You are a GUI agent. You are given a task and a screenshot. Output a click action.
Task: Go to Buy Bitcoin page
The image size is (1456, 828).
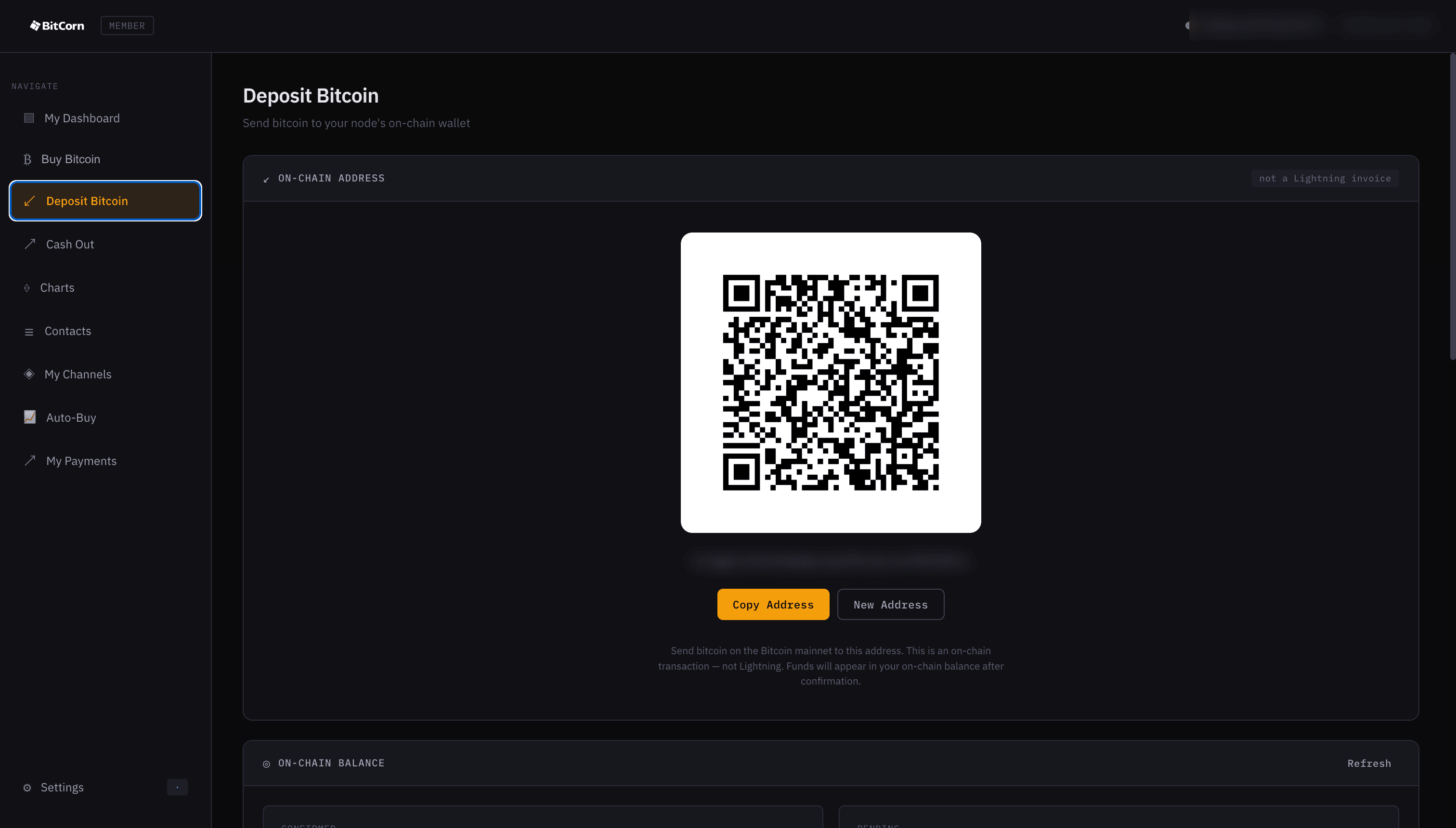click(x=105, y=159)
